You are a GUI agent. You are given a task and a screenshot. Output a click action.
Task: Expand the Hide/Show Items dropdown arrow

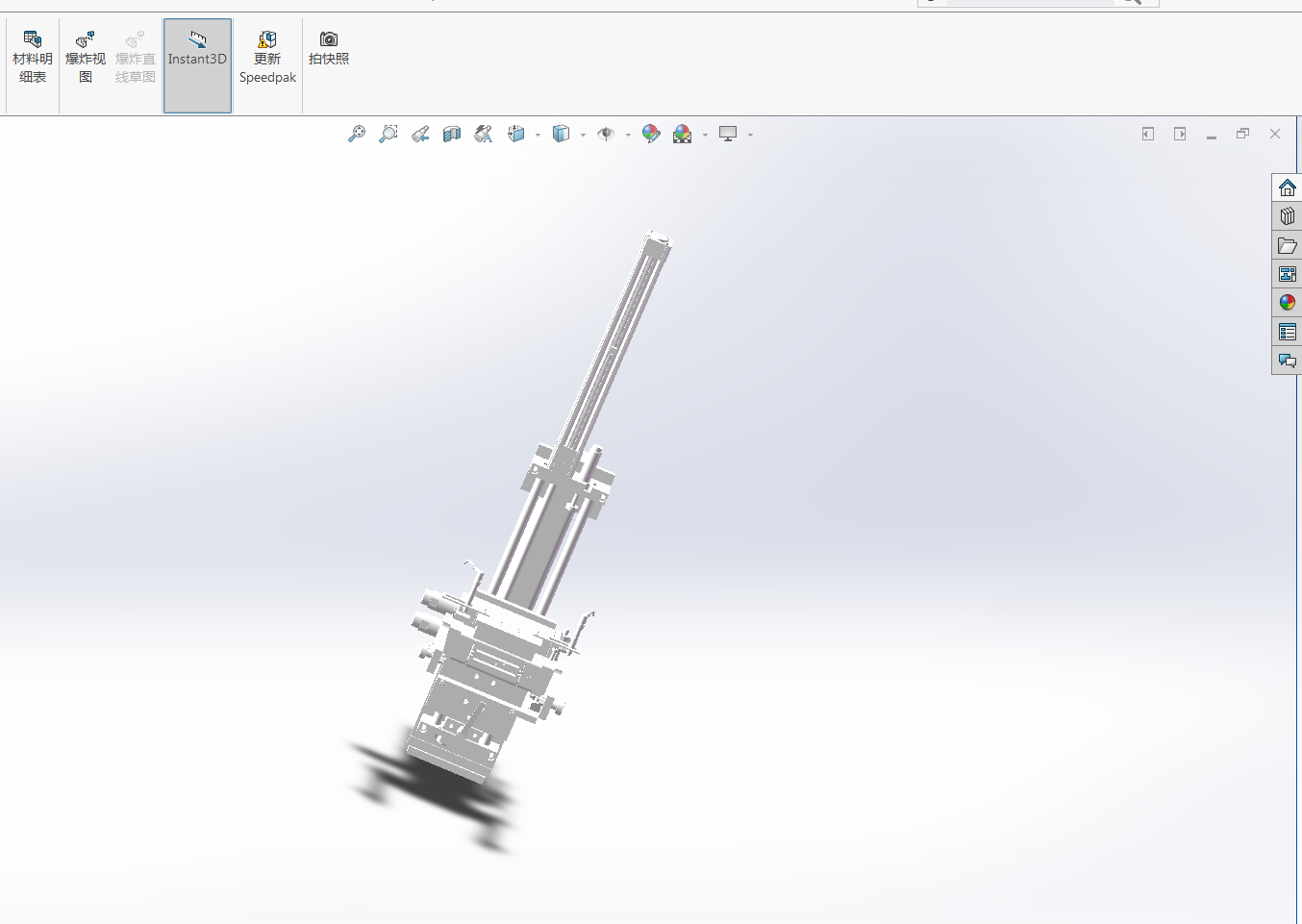tap(628, 136)
